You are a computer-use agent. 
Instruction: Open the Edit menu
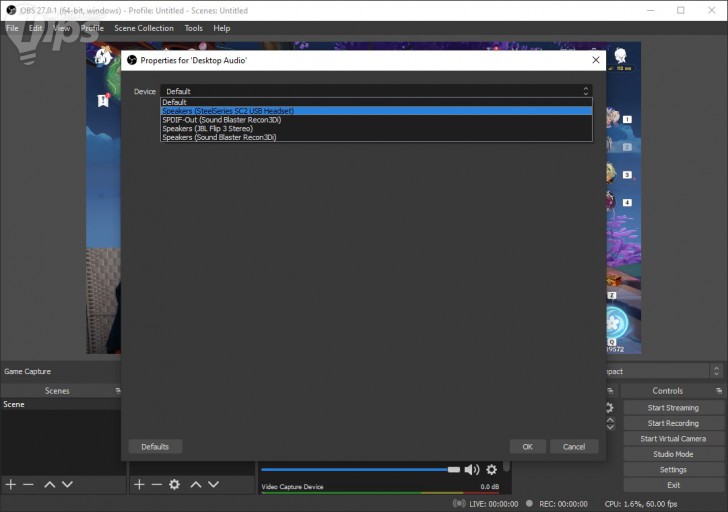tap(35, 28)
